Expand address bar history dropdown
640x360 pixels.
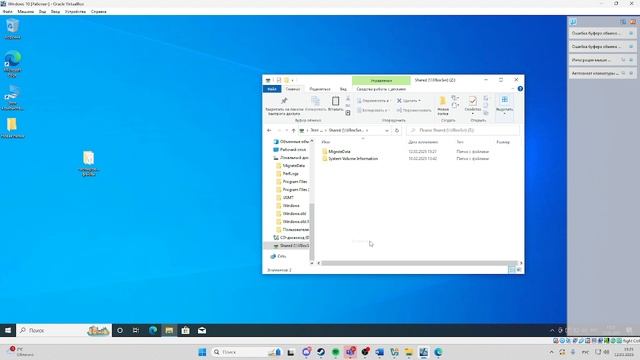pyautogui.click(x=387, y=130)
